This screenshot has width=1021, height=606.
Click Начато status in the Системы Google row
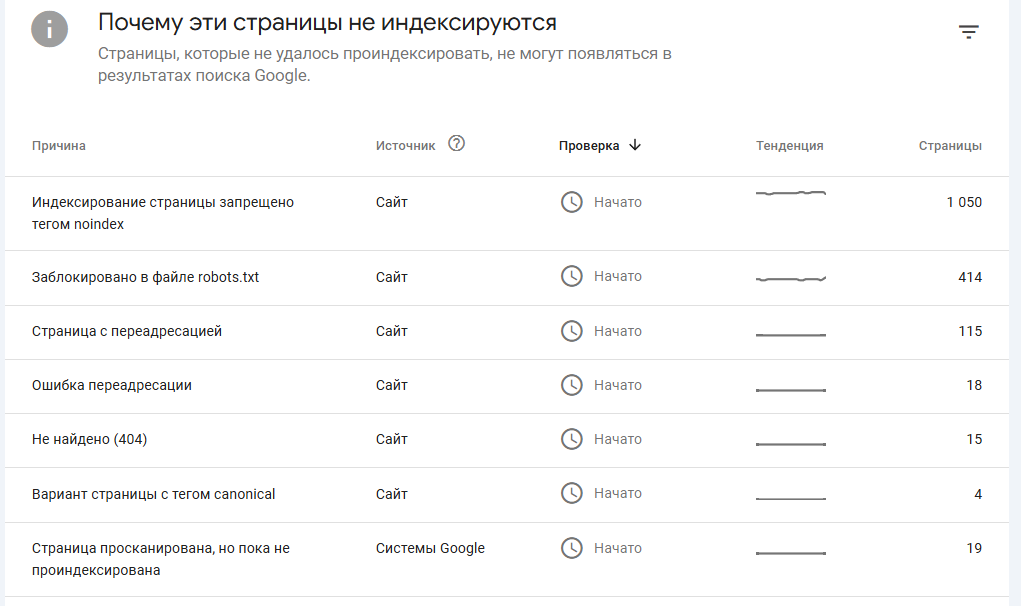pyautogui.click(x=617, y=548)
